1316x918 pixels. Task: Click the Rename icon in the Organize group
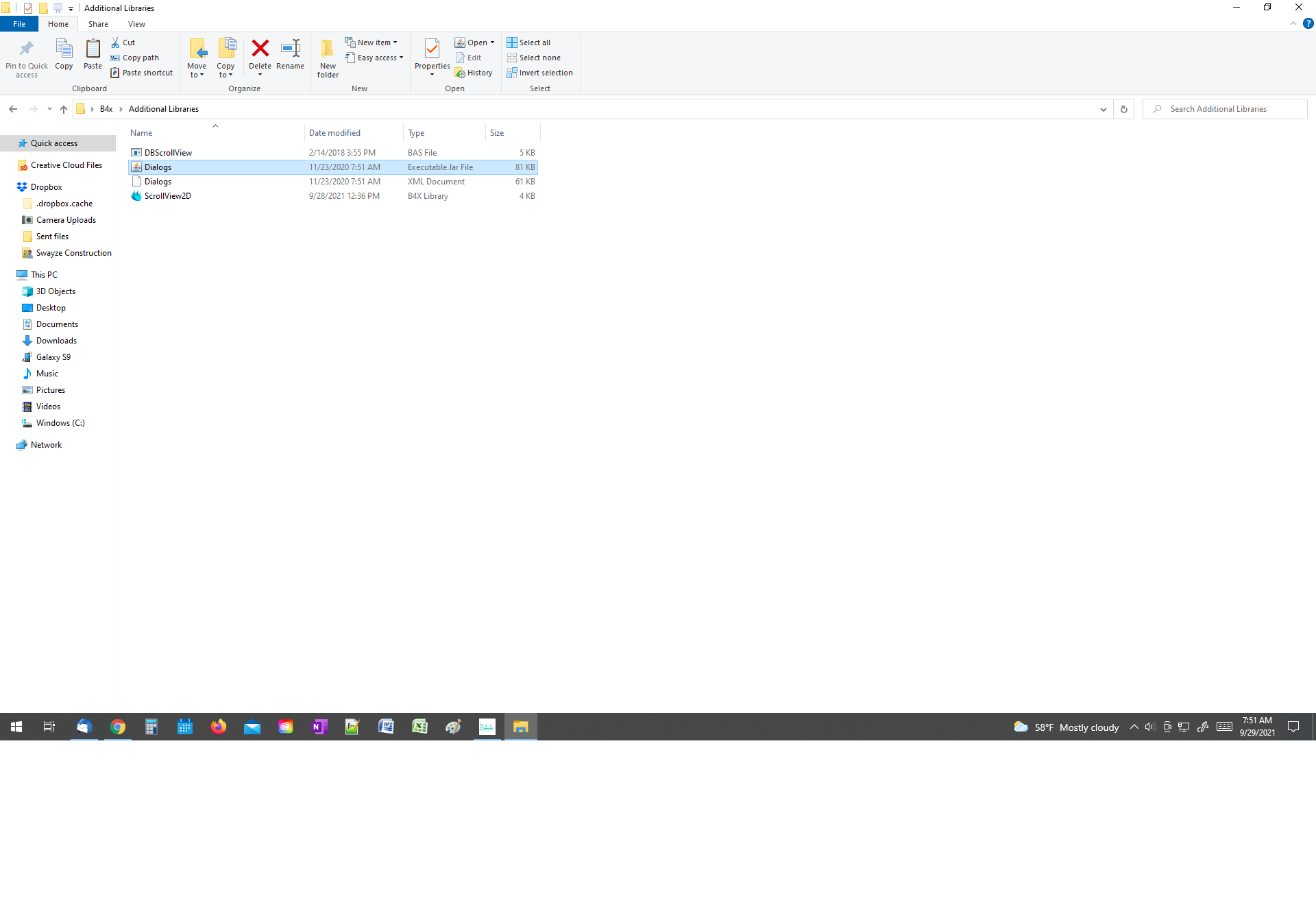pos(290,49)
